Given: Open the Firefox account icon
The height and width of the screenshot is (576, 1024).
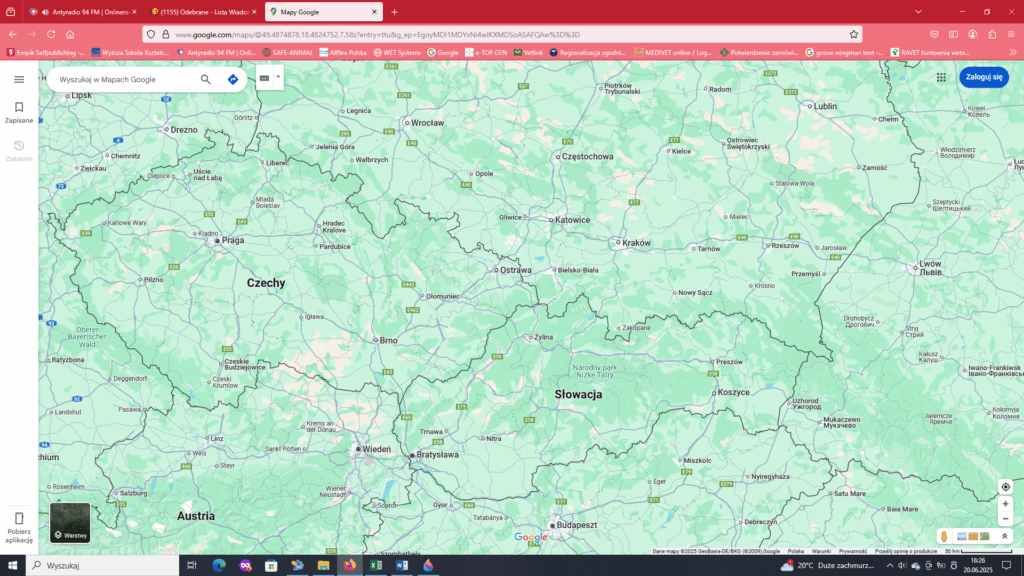Looking at the screenshot, I should pyautogui.click(x=972, y=35).
